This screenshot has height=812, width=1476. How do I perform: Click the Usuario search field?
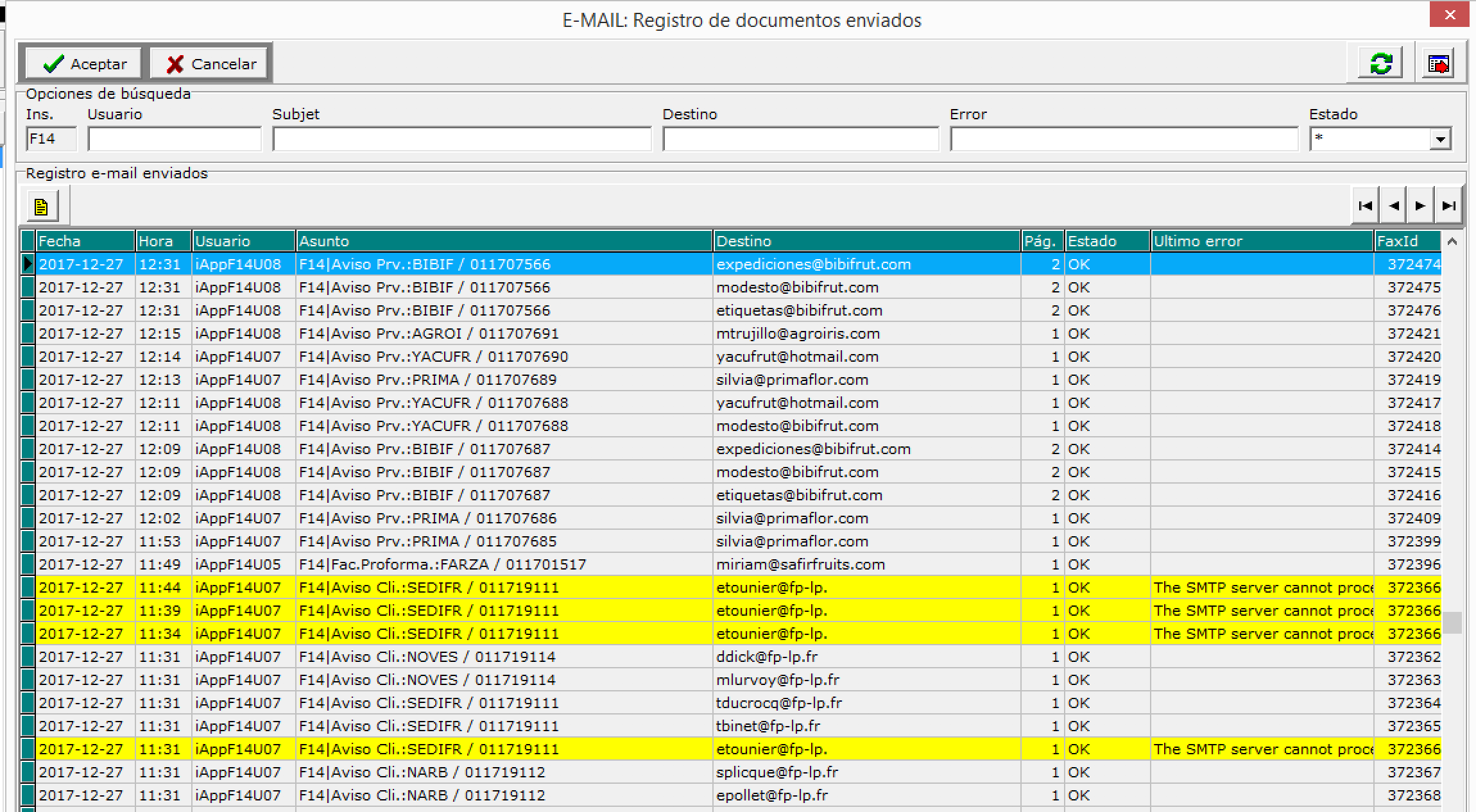pyautogui.click(x=175, y=139)
